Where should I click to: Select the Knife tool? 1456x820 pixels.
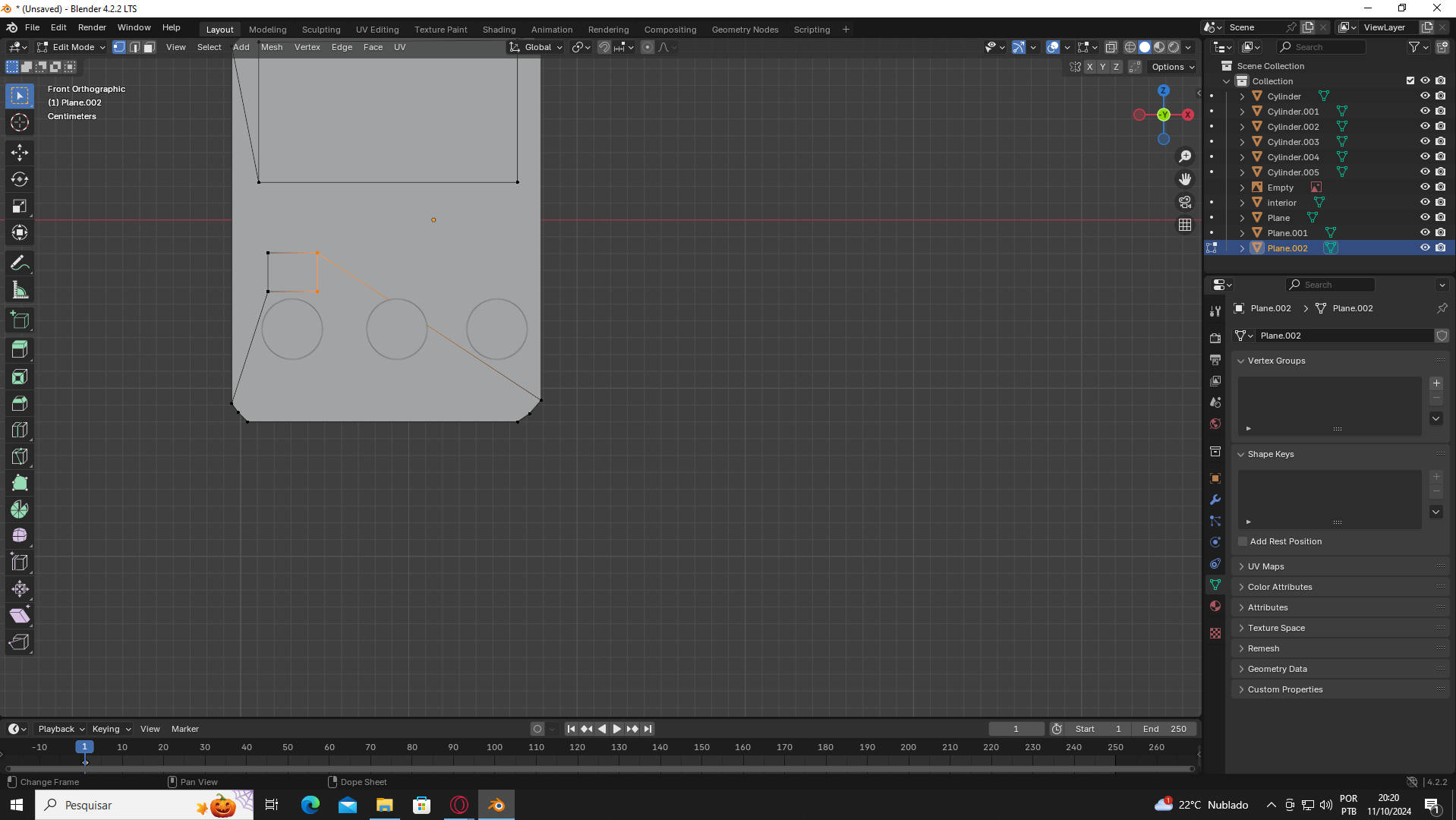tap(20, 456)
